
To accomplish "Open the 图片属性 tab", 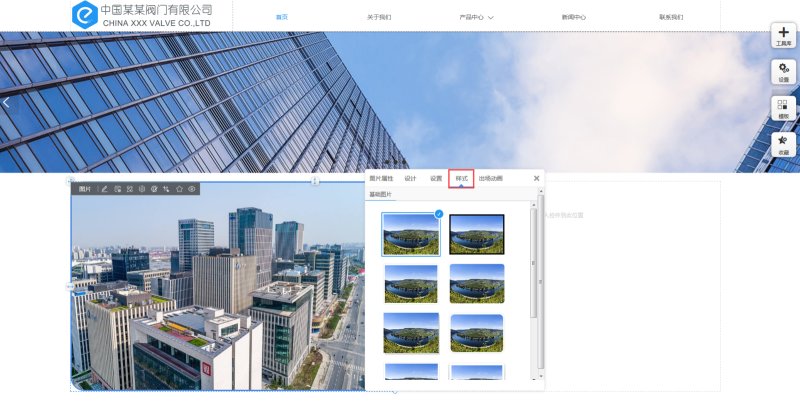I will (x=381, y=178).
